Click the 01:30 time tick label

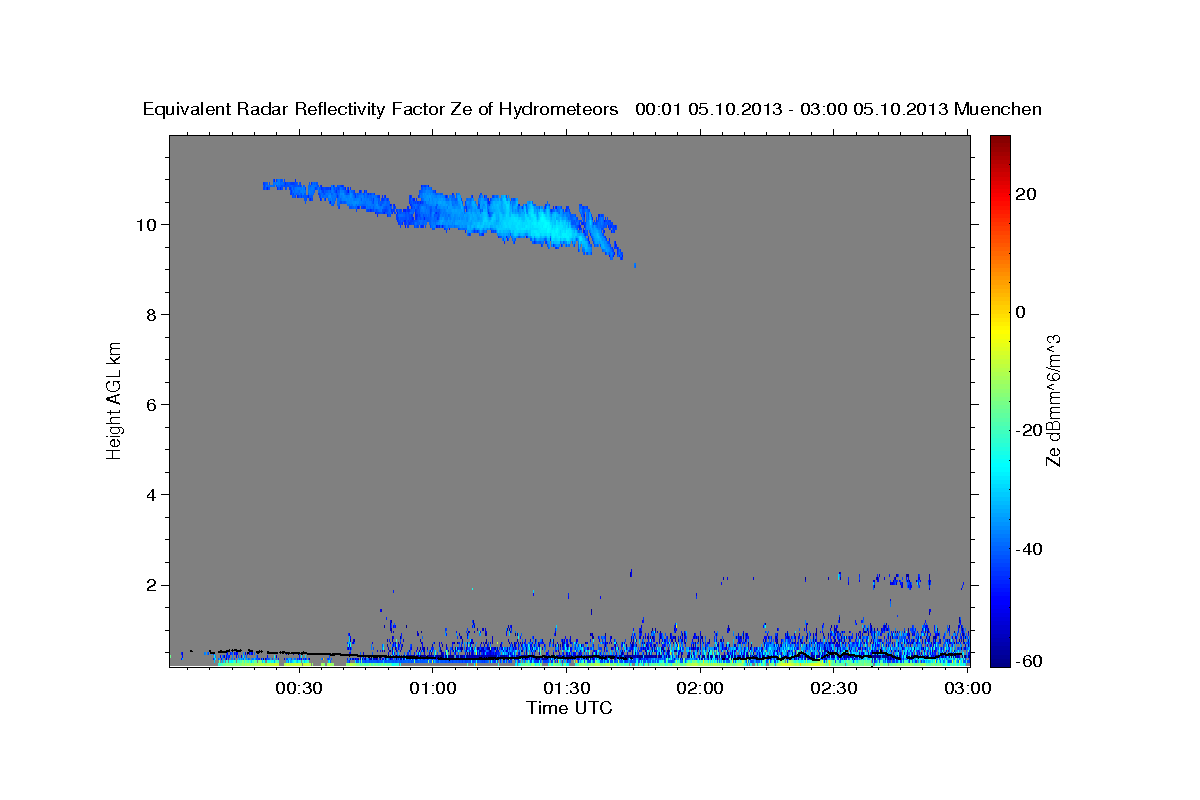567,689
